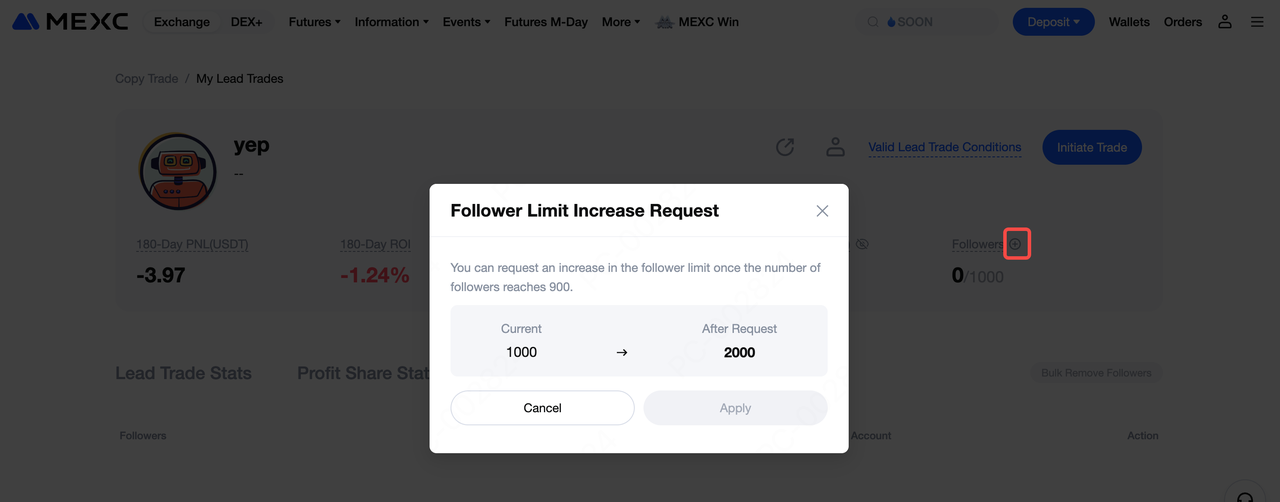Viewport: 1280px width, 502px height.
Task: Expand the Events dropdown menu
Action: point(466,22)
